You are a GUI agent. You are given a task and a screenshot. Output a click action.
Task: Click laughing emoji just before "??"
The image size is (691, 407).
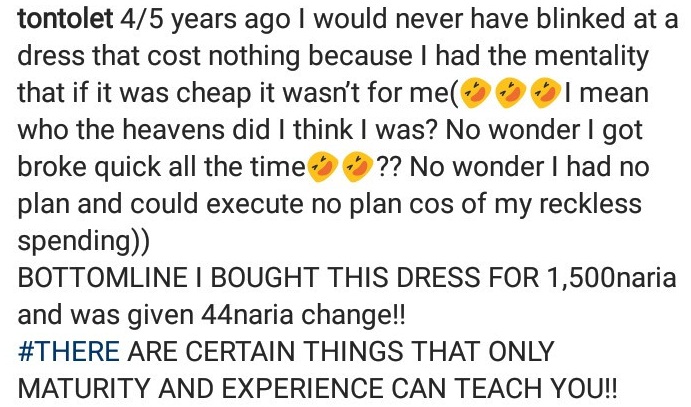(358, 166)
